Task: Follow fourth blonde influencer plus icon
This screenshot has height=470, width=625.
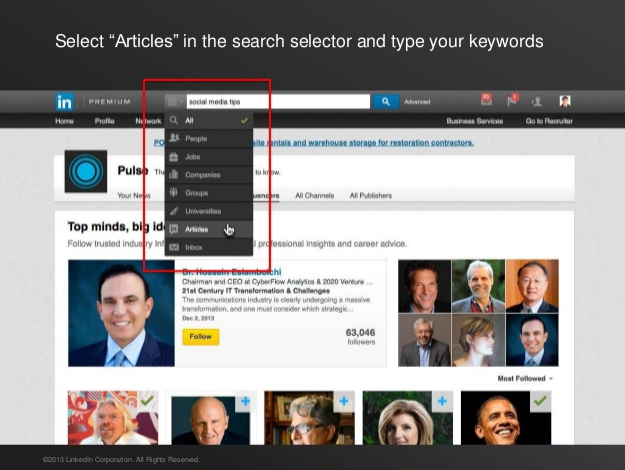Action: point(442,401)
